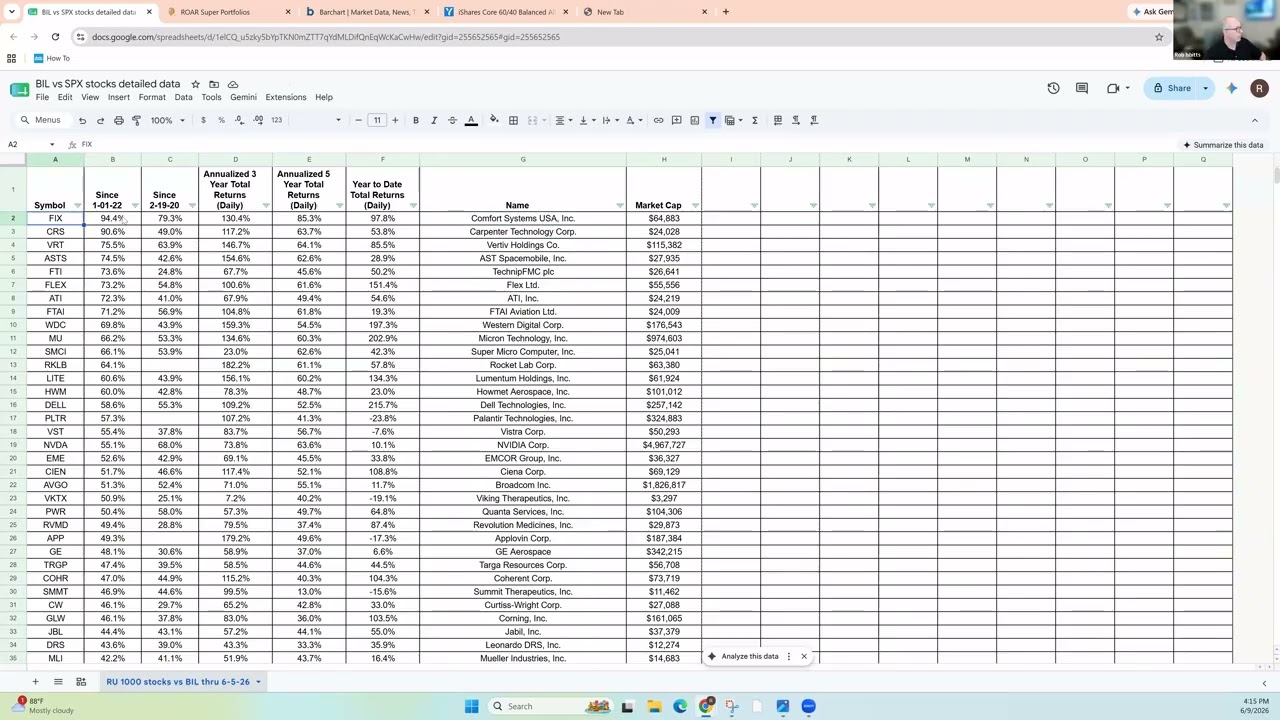This screenshot has width=1280, height=720.
Task: Toggle bold formatting
Action: [x=416, y=120]
